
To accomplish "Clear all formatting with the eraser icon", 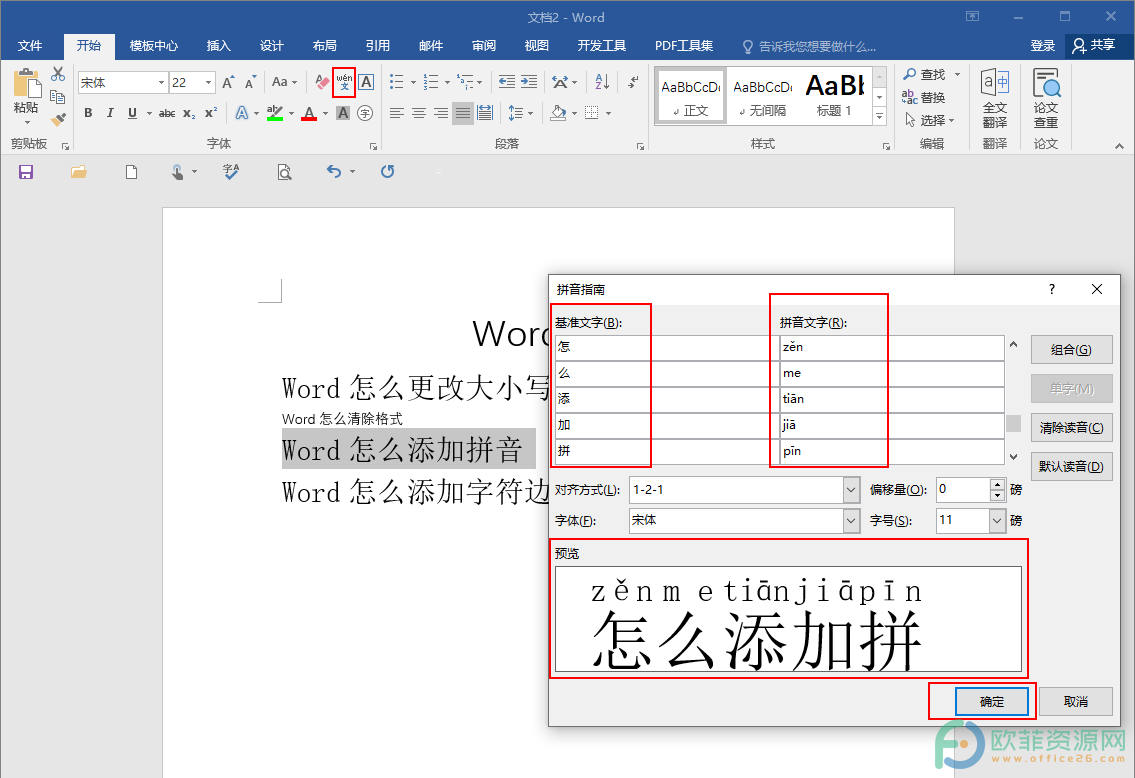I will point(322,83).
